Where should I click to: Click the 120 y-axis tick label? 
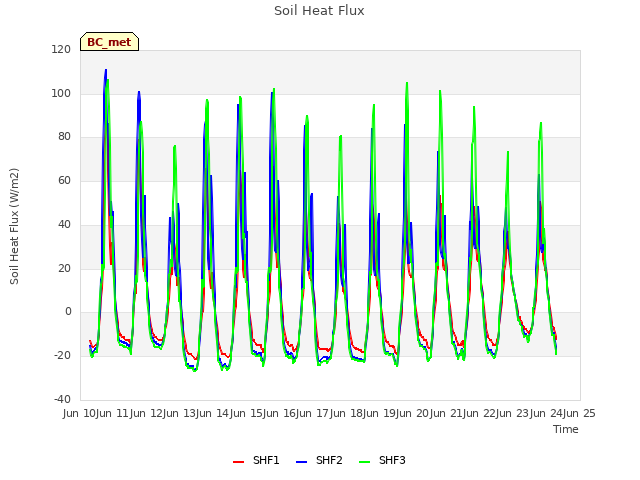pos(61,49)
